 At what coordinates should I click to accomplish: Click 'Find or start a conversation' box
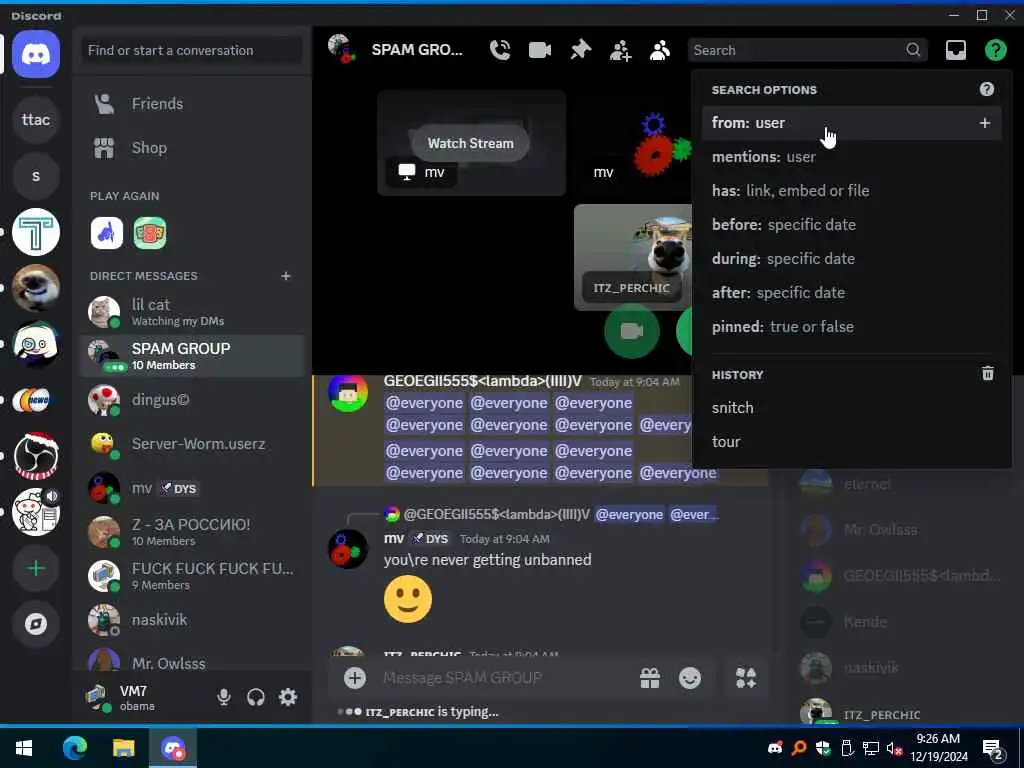coord(192,50)
